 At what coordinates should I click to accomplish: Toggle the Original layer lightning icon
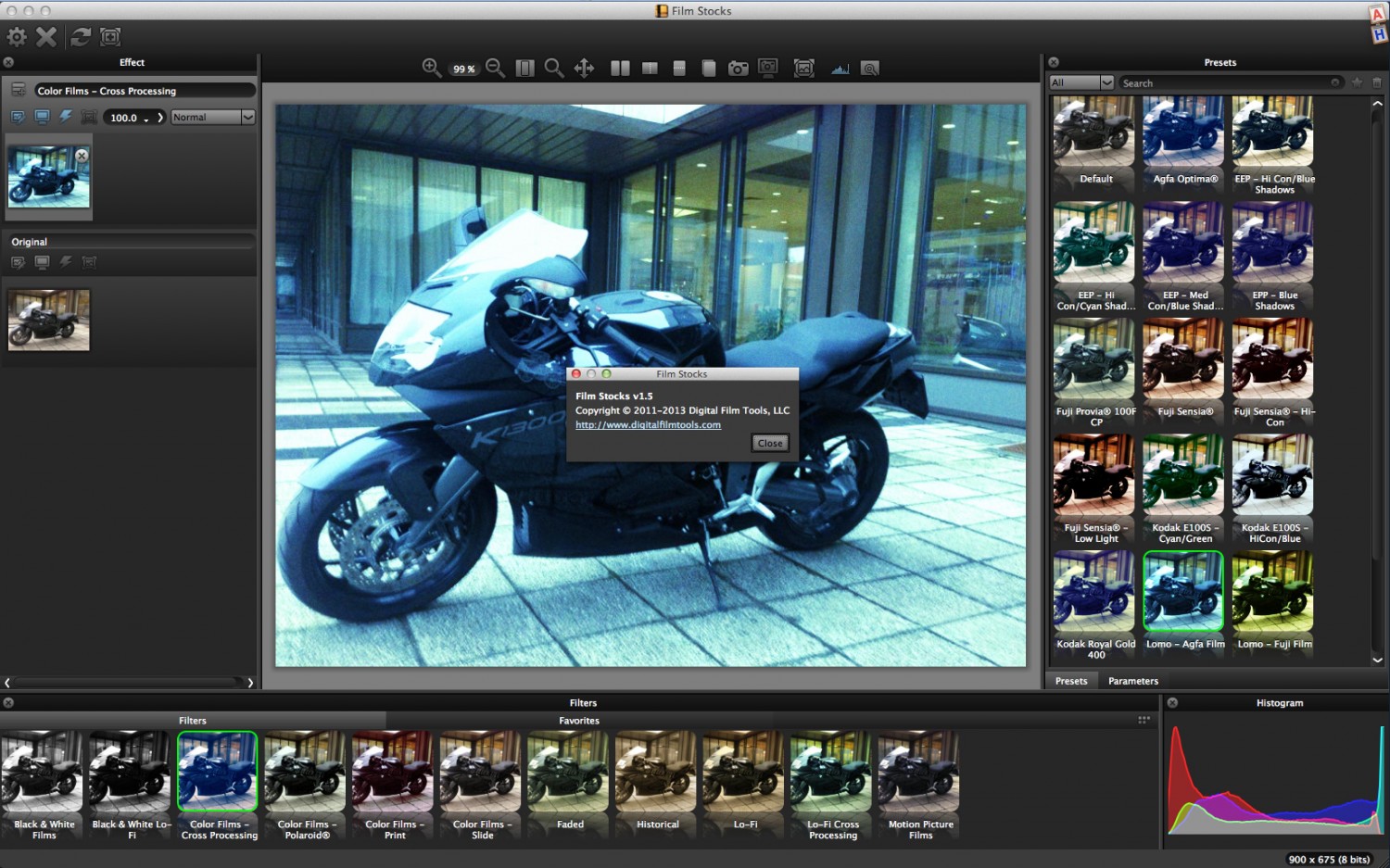(x=66, y=262)
